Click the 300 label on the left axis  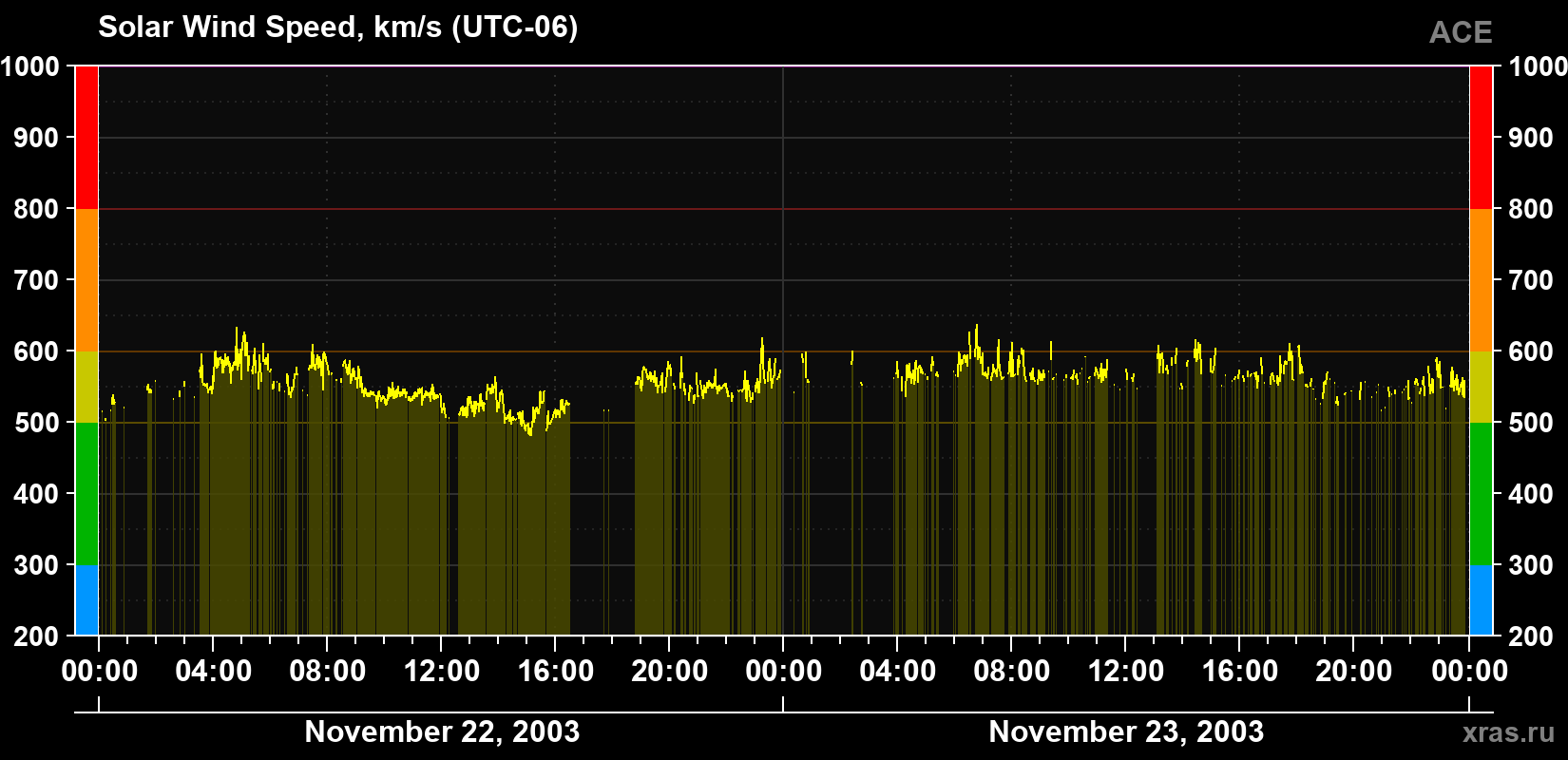tap(36, 565)
